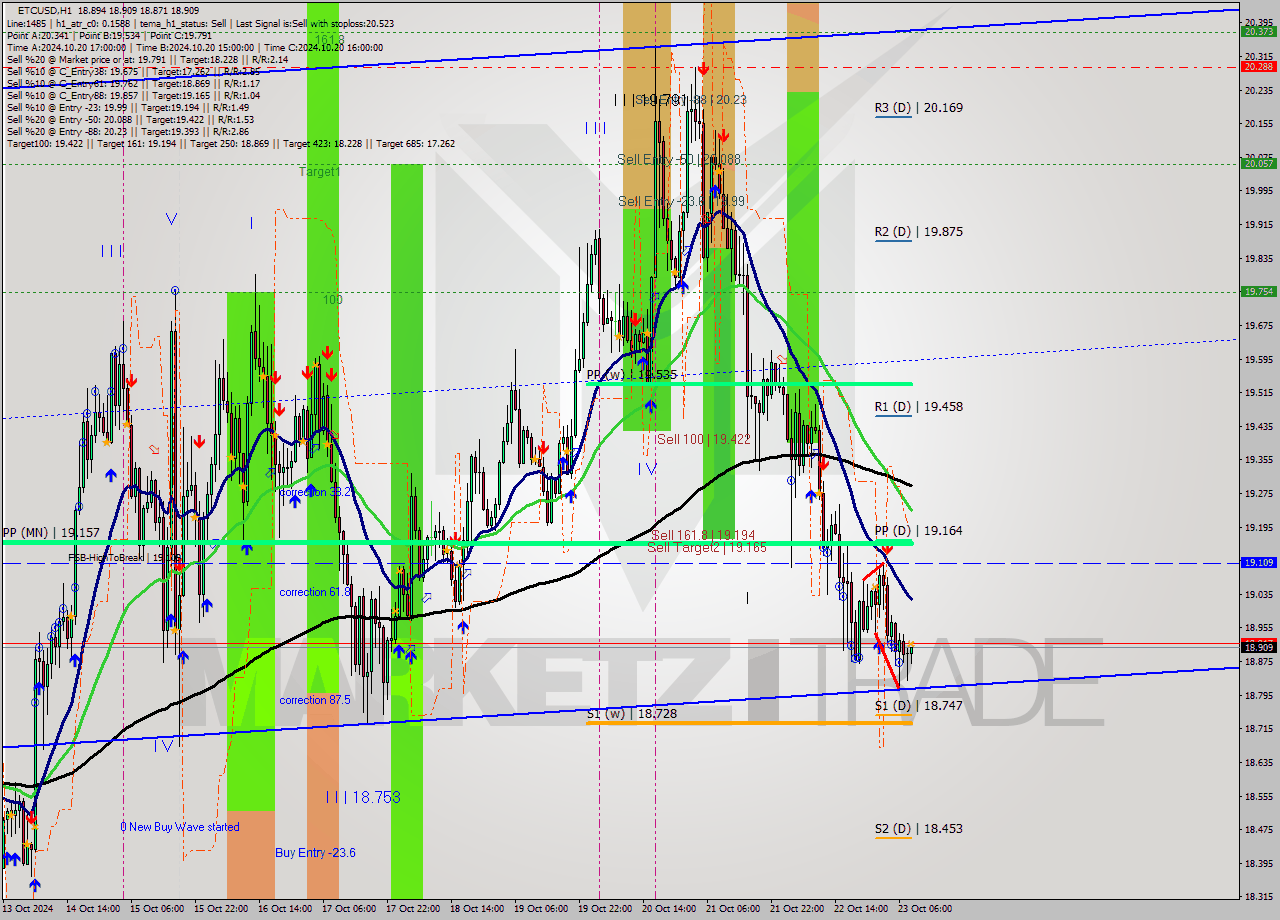Select the R2 (D) | 19.875 pivot label

point(919,231)
